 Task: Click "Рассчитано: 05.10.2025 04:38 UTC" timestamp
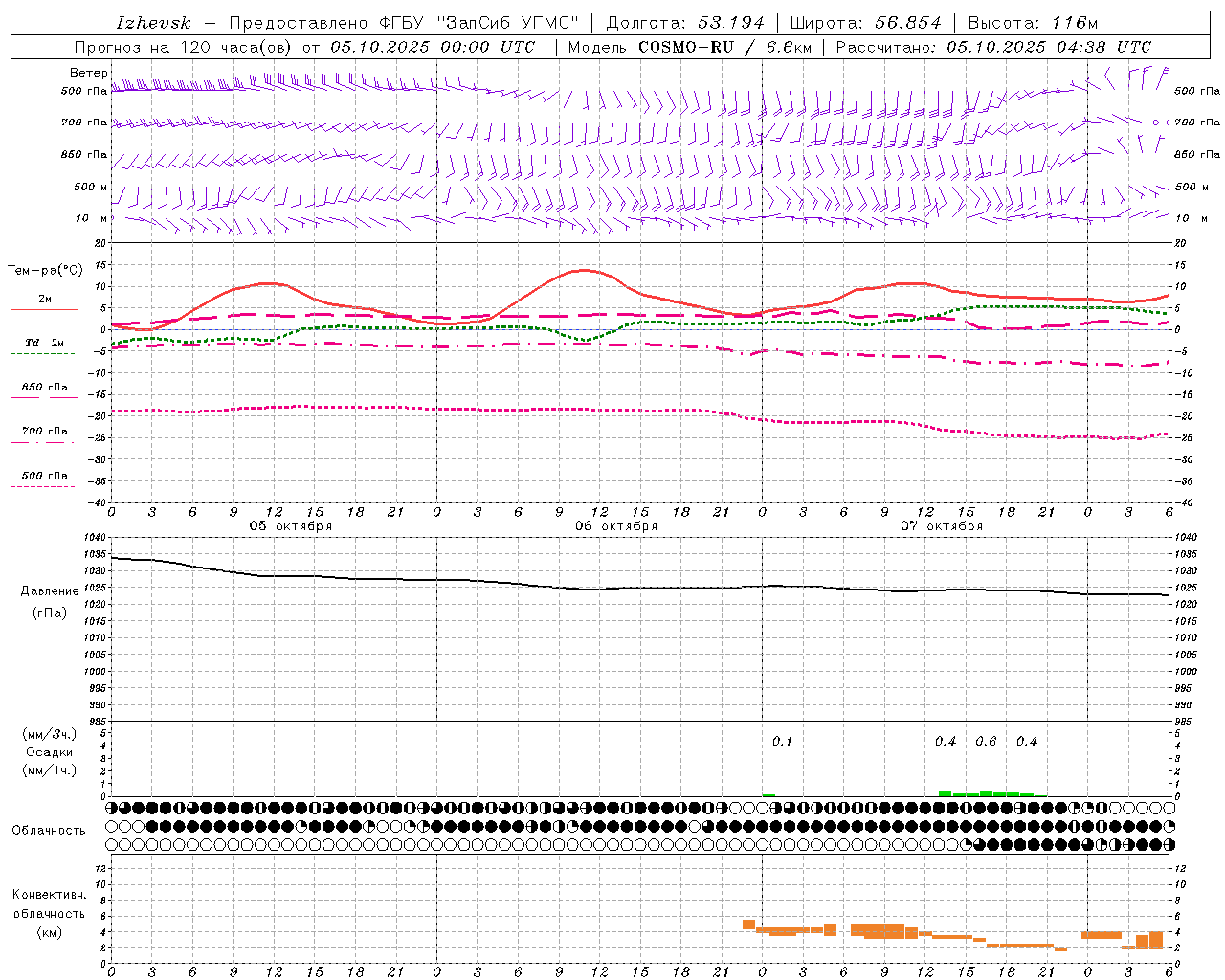pos(993,47)
